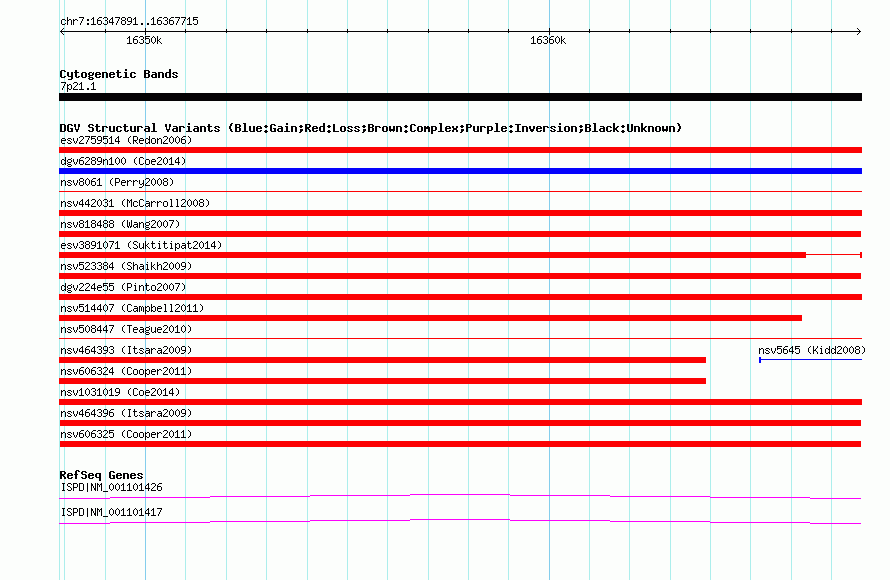Click the nsv523384 (Shaikh2009) label
Image resolution: width=890 pixels, height=580 pixels.
(x=126, y=266)
